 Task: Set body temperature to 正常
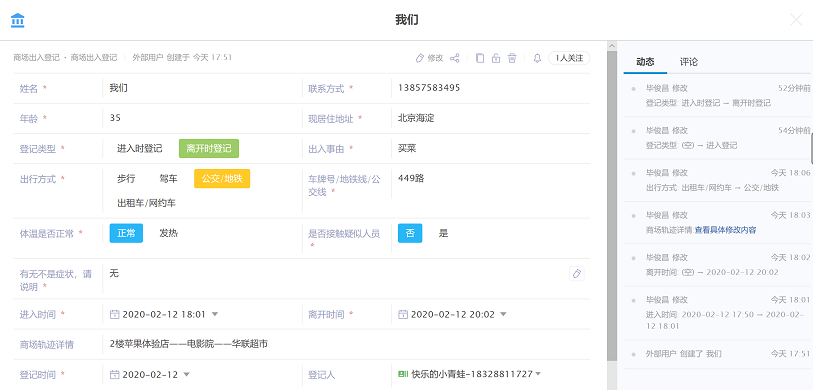[x=126, y=233]
